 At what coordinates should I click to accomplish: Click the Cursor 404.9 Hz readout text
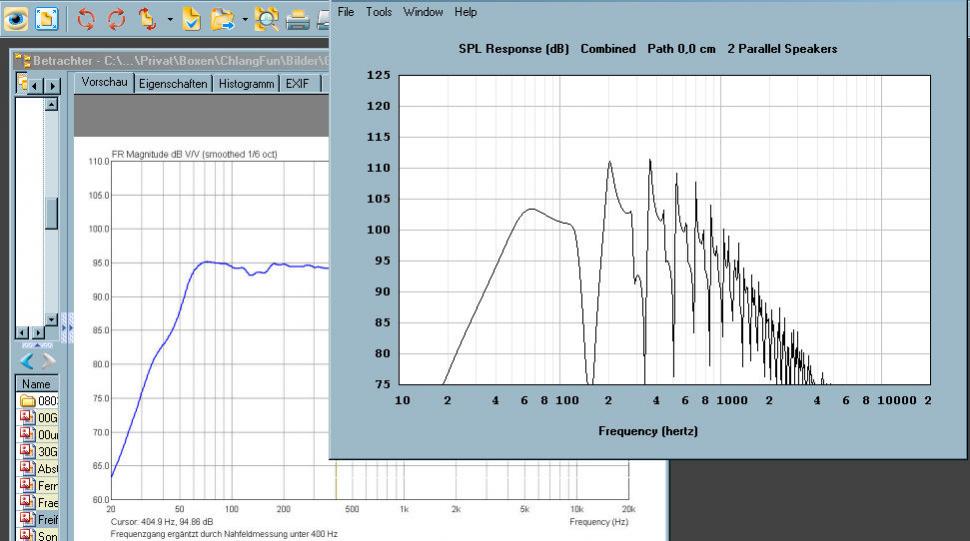coord(162,522)
